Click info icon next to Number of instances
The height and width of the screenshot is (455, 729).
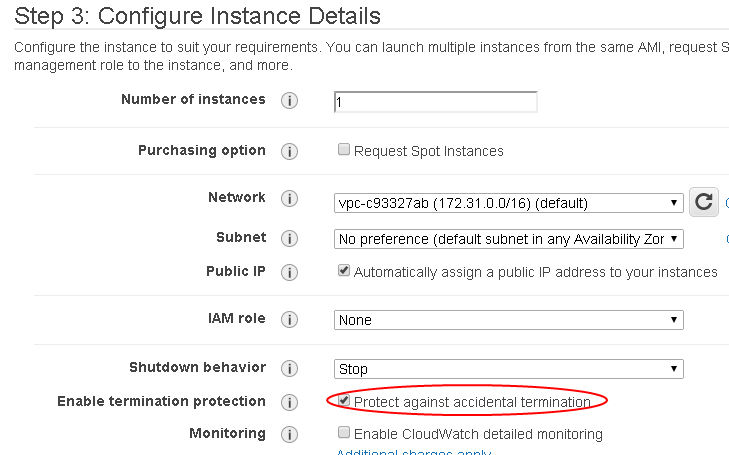click(289, 100)
